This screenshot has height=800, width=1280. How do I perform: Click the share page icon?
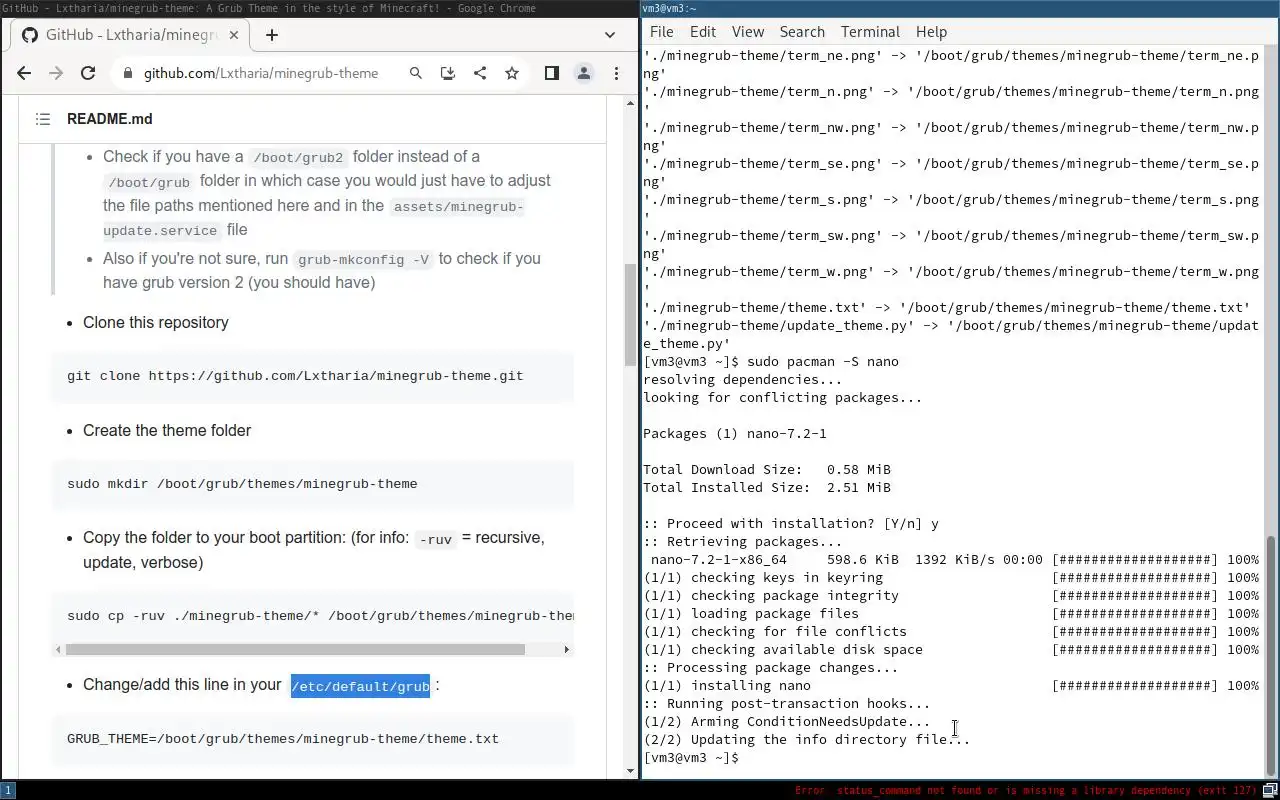point(480,73)
